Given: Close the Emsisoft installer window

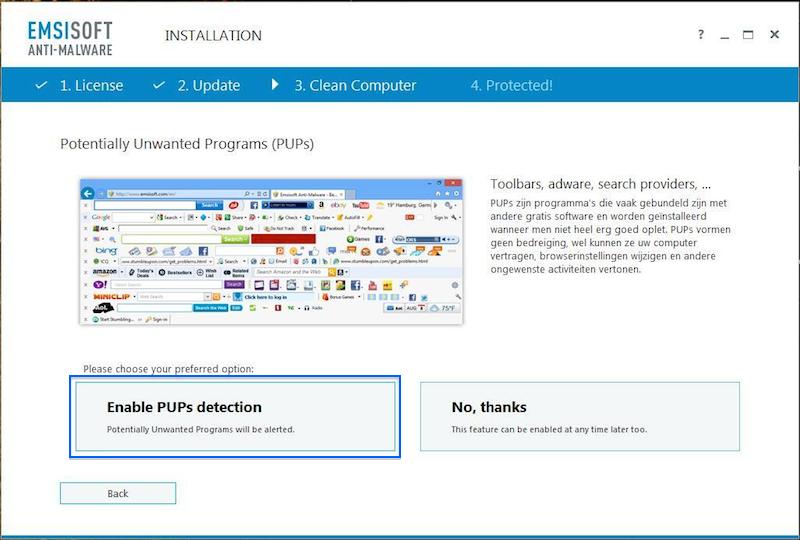Looking at the screenshot, I should pos(774,34).
